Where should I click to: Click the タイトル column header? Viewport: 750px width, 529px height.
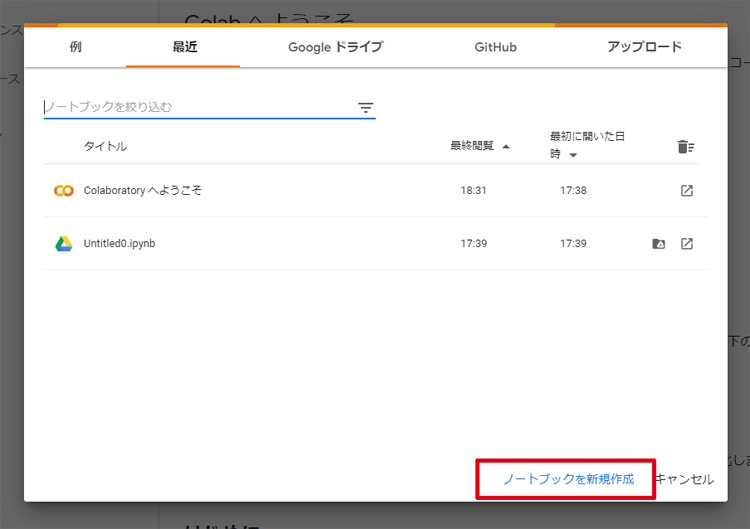105,146
